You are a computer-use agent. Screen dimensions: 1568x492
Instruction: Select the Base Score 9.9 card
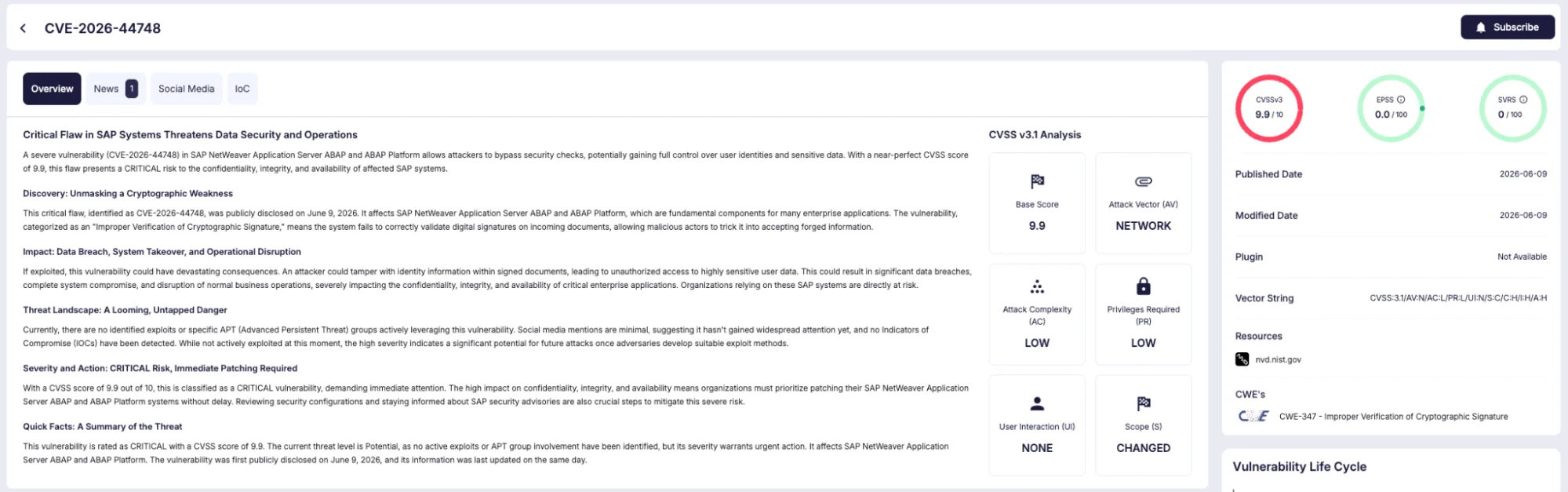1037,203
